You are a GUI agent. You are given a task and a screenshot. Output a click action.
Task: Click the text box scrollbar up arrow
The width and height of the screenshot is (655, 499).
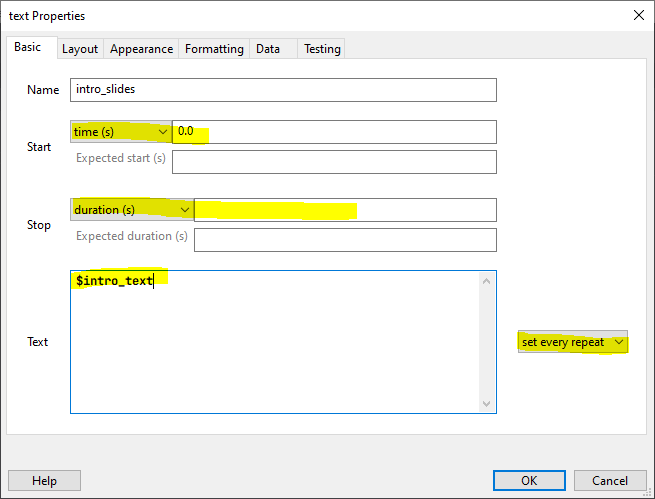[487, 281]
